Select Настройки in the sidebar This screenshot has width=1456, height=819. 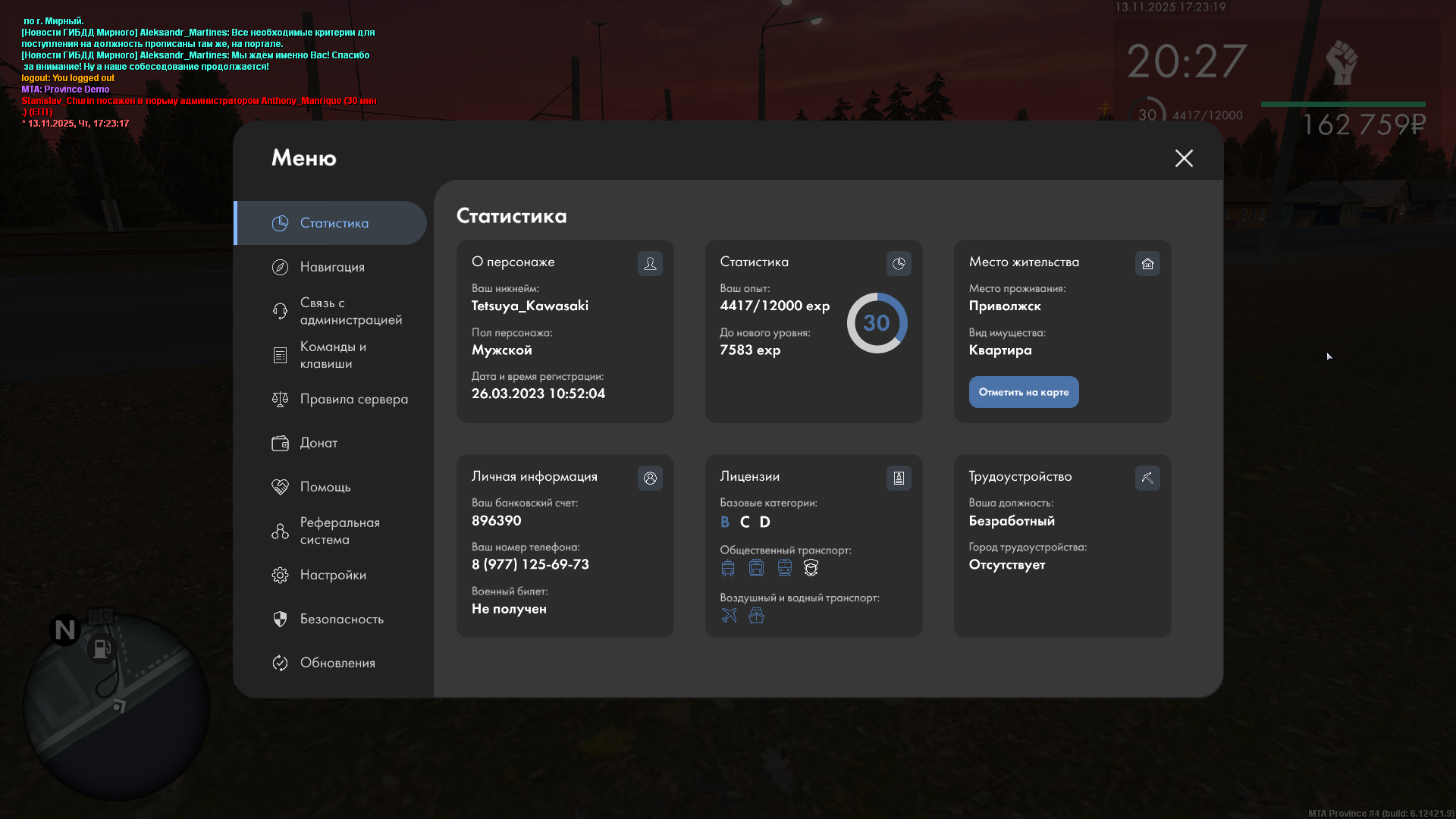[x=333, y=575]
